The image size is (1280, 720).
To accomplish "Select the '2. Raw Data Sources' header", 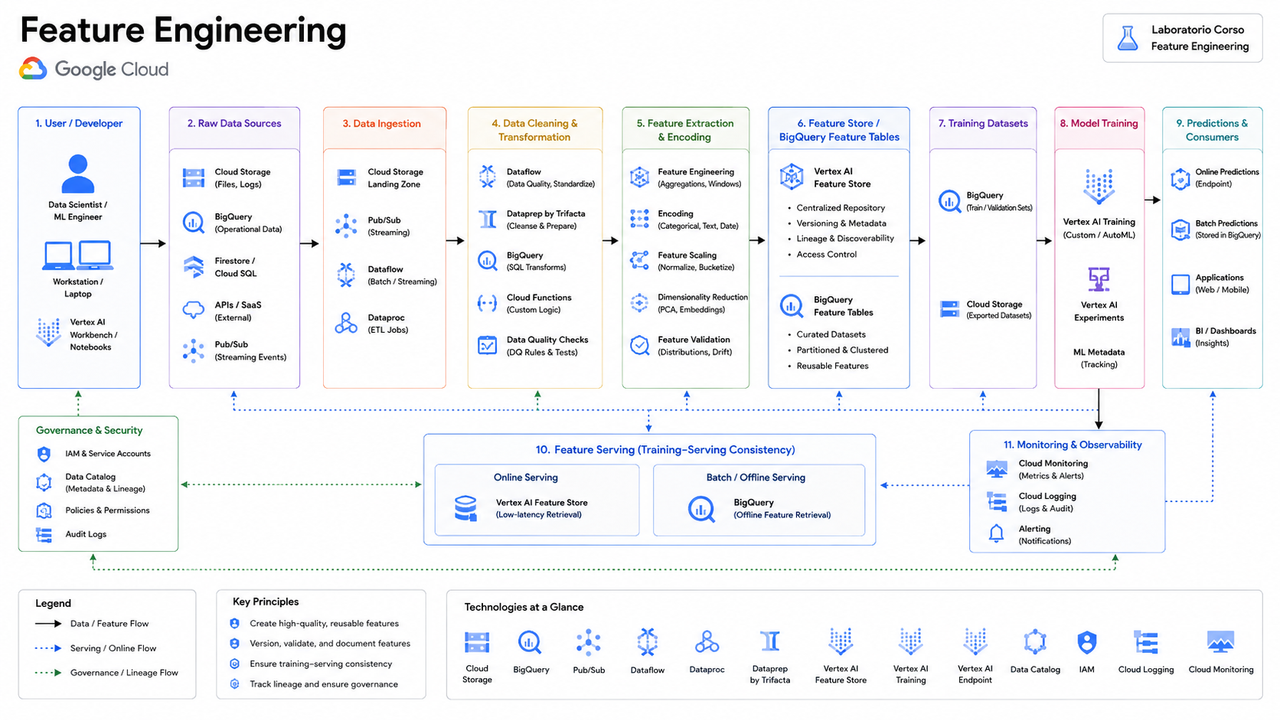I will coord(234,123).
